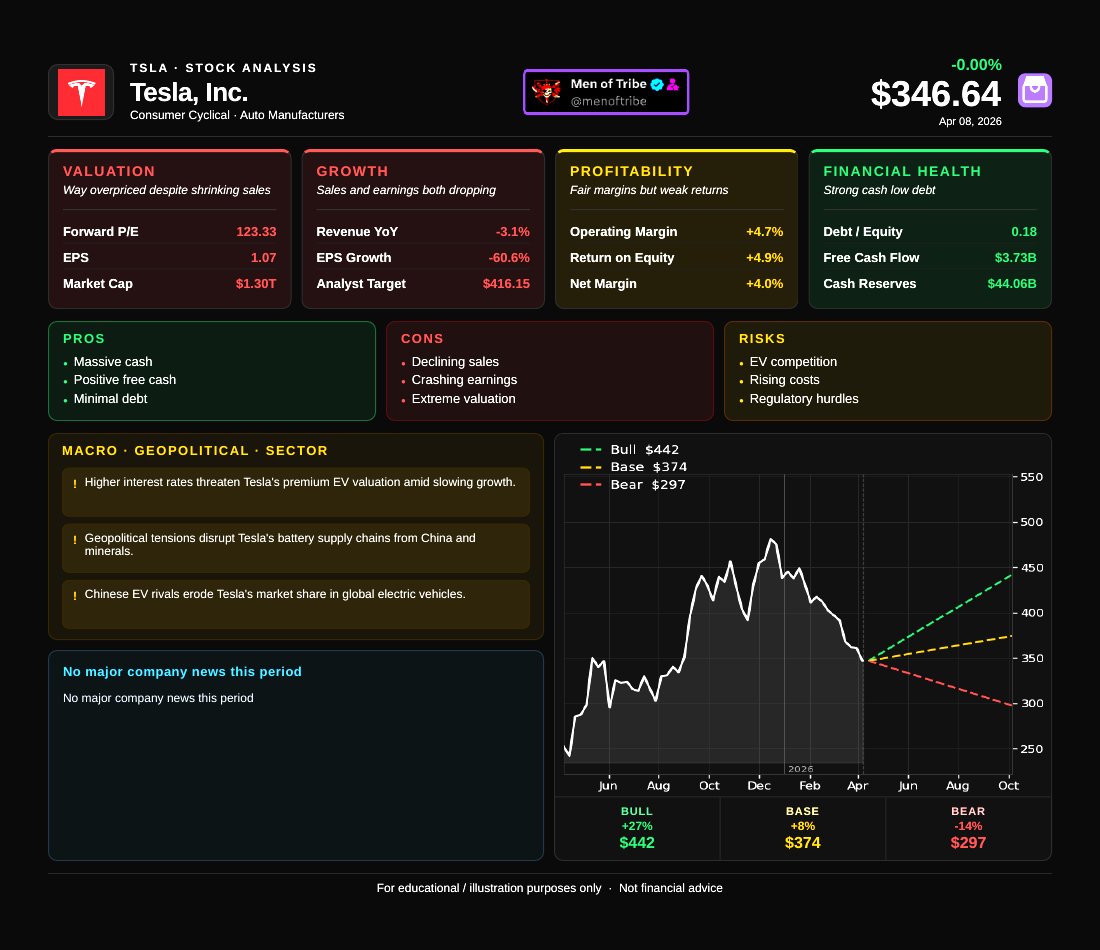This screenshot has height=950, width=1100.
Task: Click the Rising costs bullet
Action: pos(784,380)
